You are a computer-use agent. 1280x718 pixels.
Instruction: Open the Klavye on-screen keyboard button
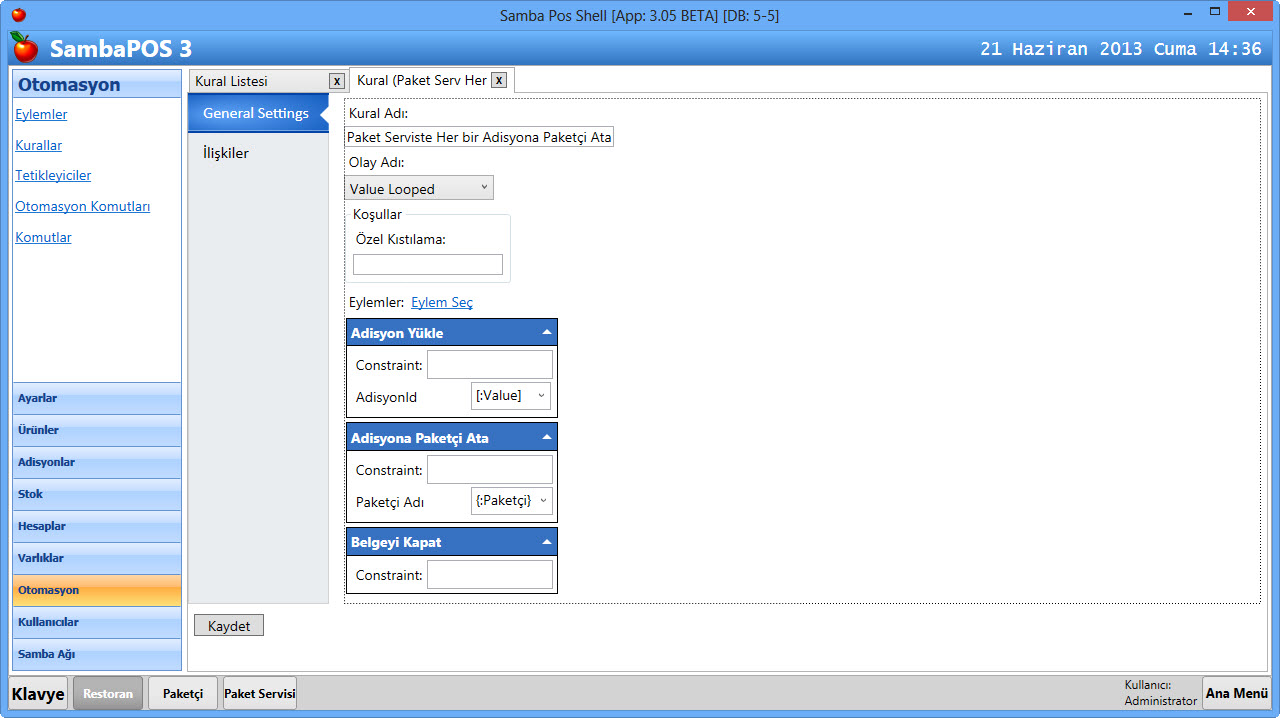[x=39, y=693]
